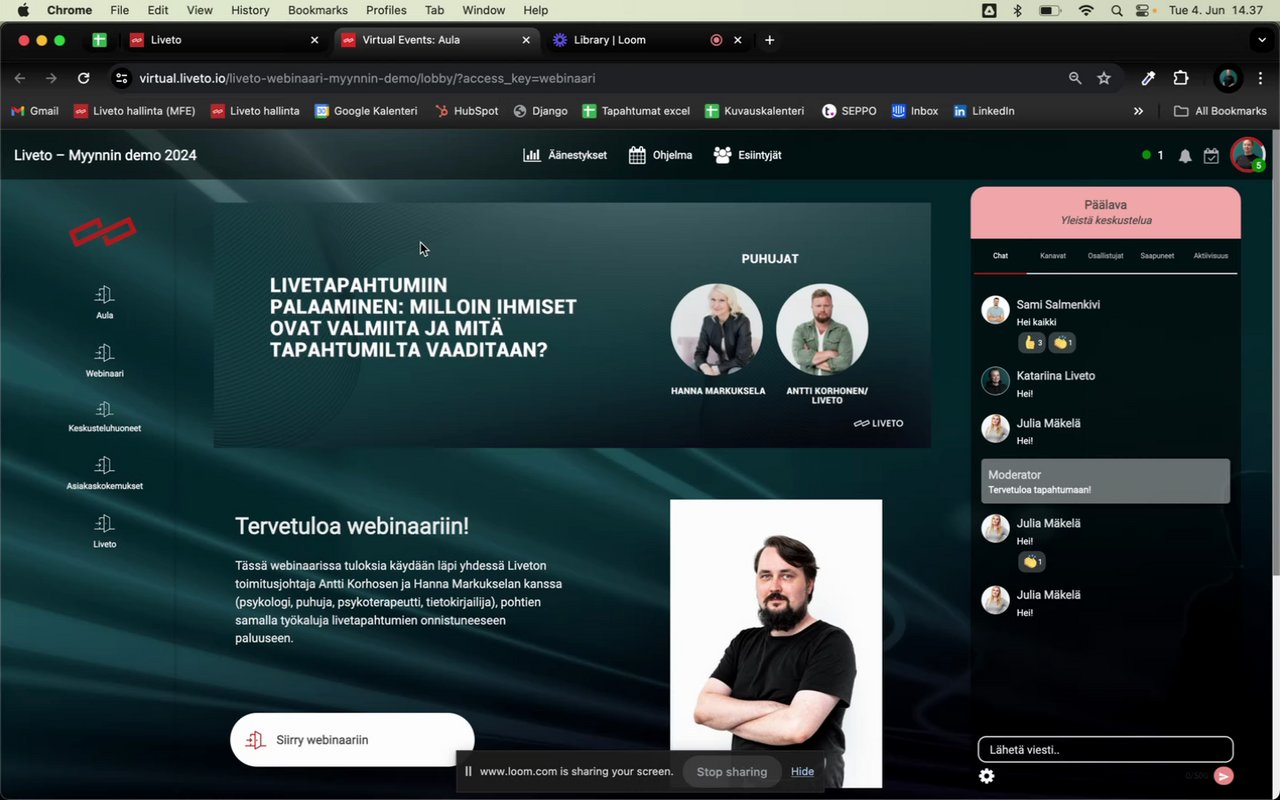Click clap reaction on Sami's message

click(1063, 342)
